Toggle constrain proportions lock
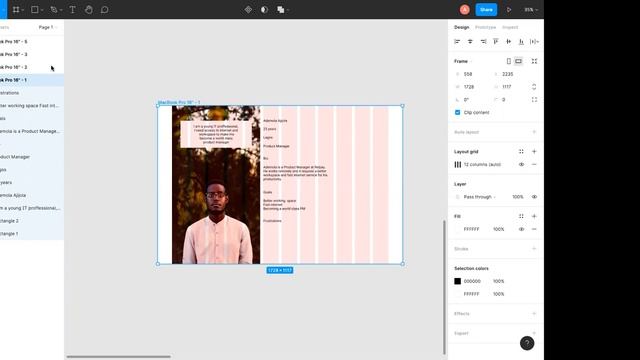640x360 pixels. [534, 87]
